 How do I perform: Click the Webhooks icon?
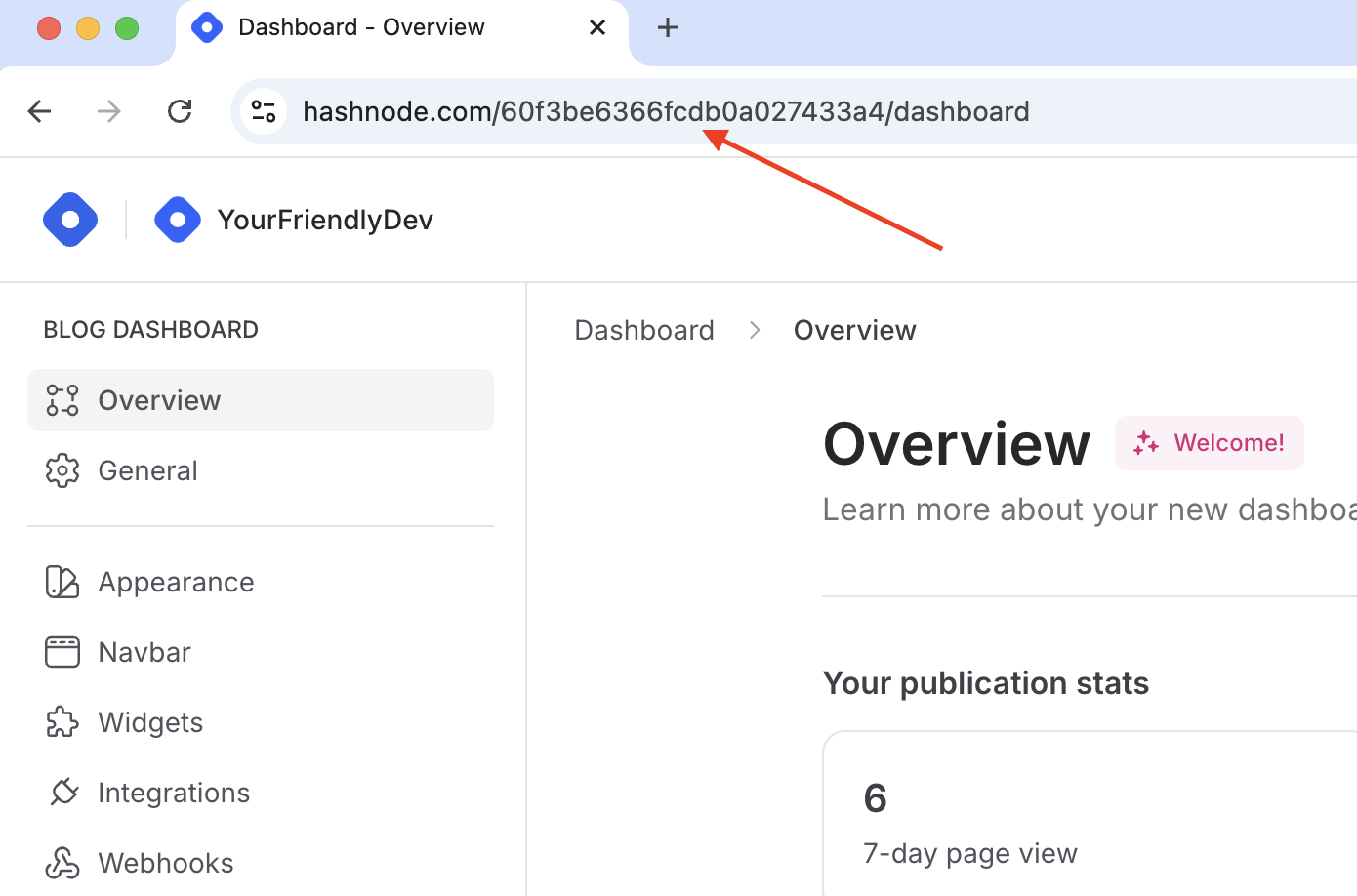click(62, 863)
